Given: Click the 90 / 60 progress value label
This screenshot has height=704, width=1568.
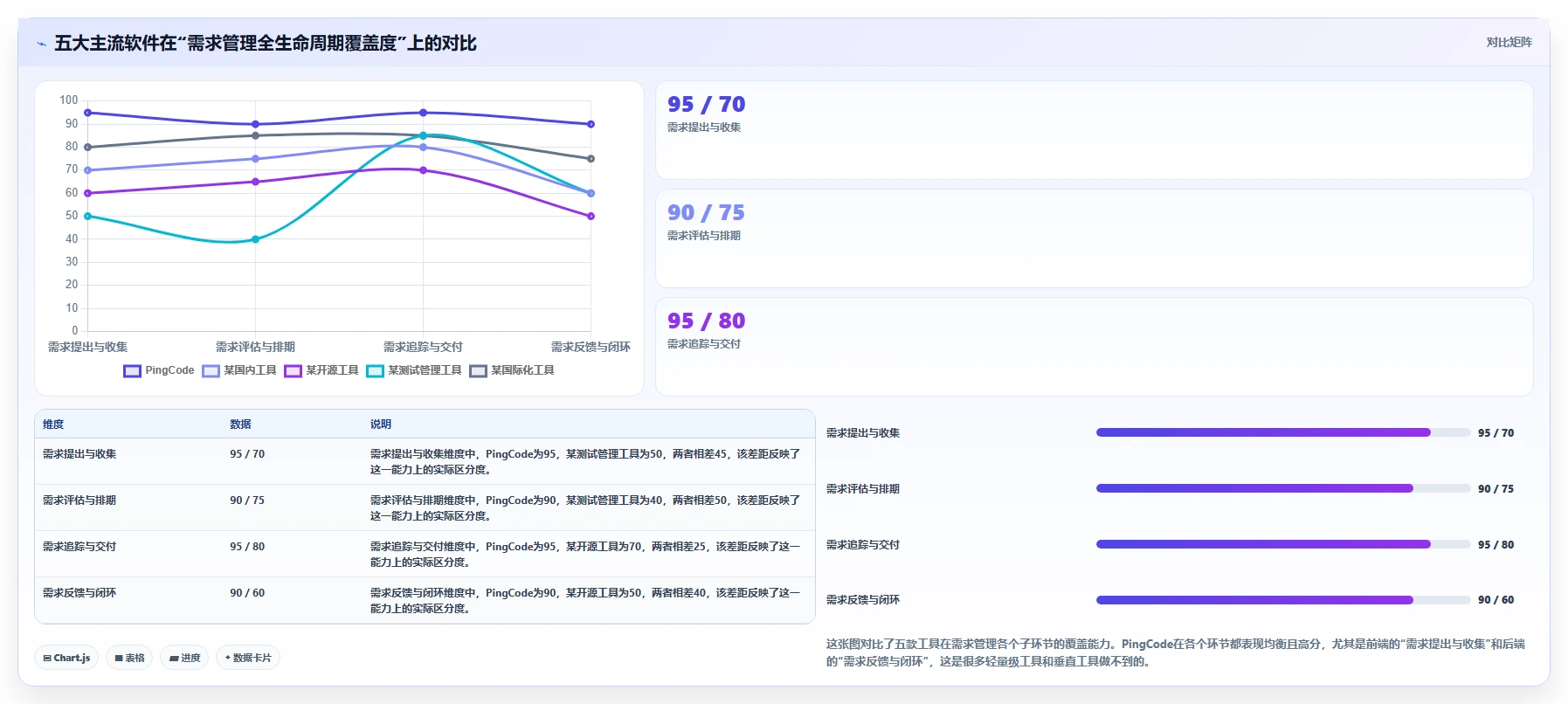Looking at the screenshot, I should pos(1495,600).
